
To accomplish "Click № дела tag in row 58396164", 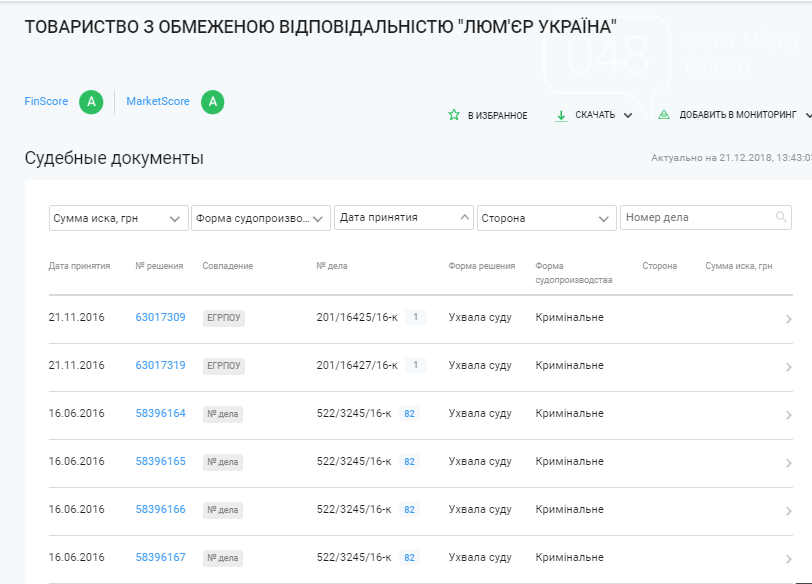I will (223, 414).
